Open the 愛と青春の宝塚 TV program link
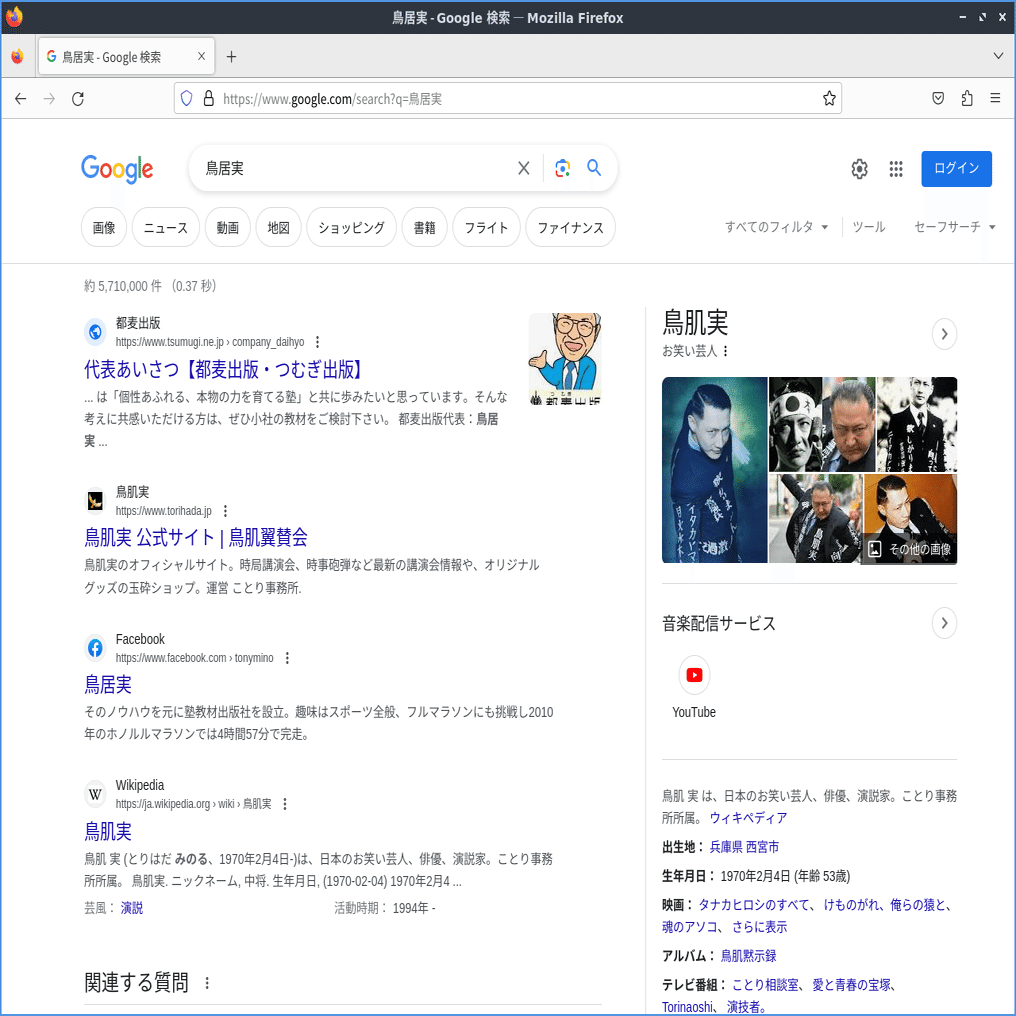This screenshot has height=1016, width=1016. pos(851,985)
